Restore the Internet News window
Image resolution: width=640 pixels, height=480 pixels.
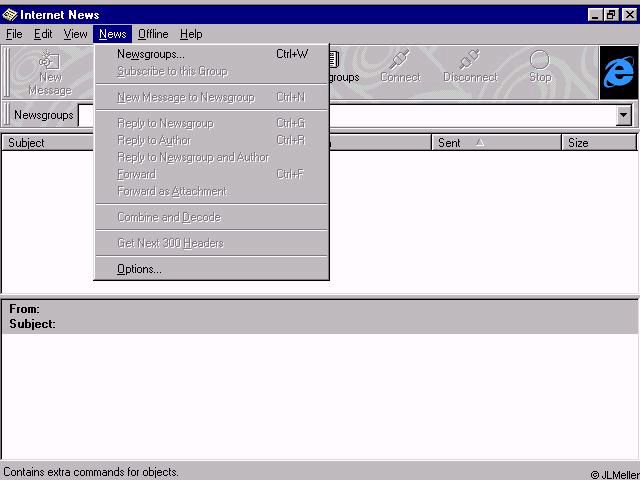[611, 15]
